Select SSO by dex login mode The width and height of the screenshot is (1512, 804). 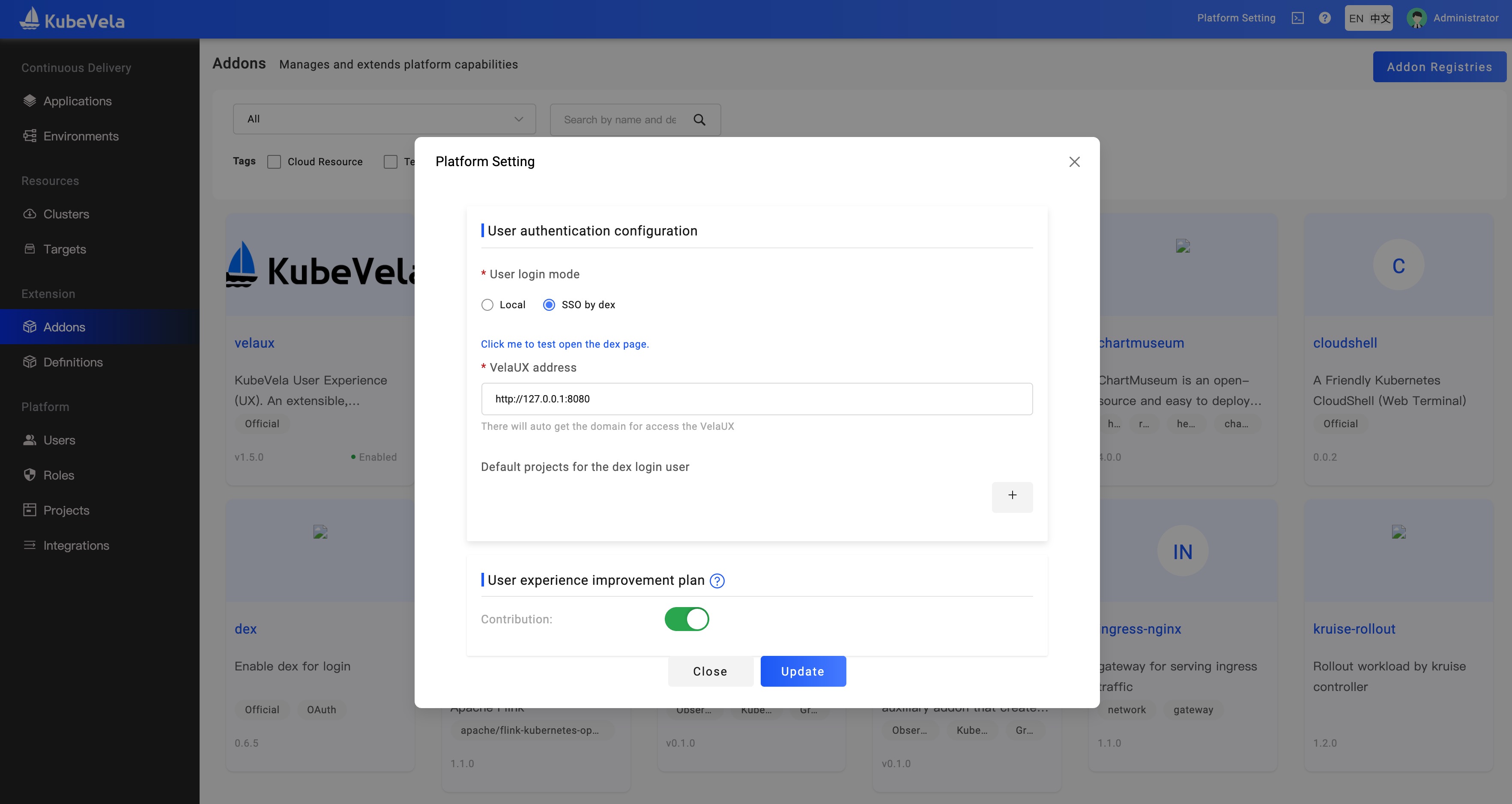[549, 305]
